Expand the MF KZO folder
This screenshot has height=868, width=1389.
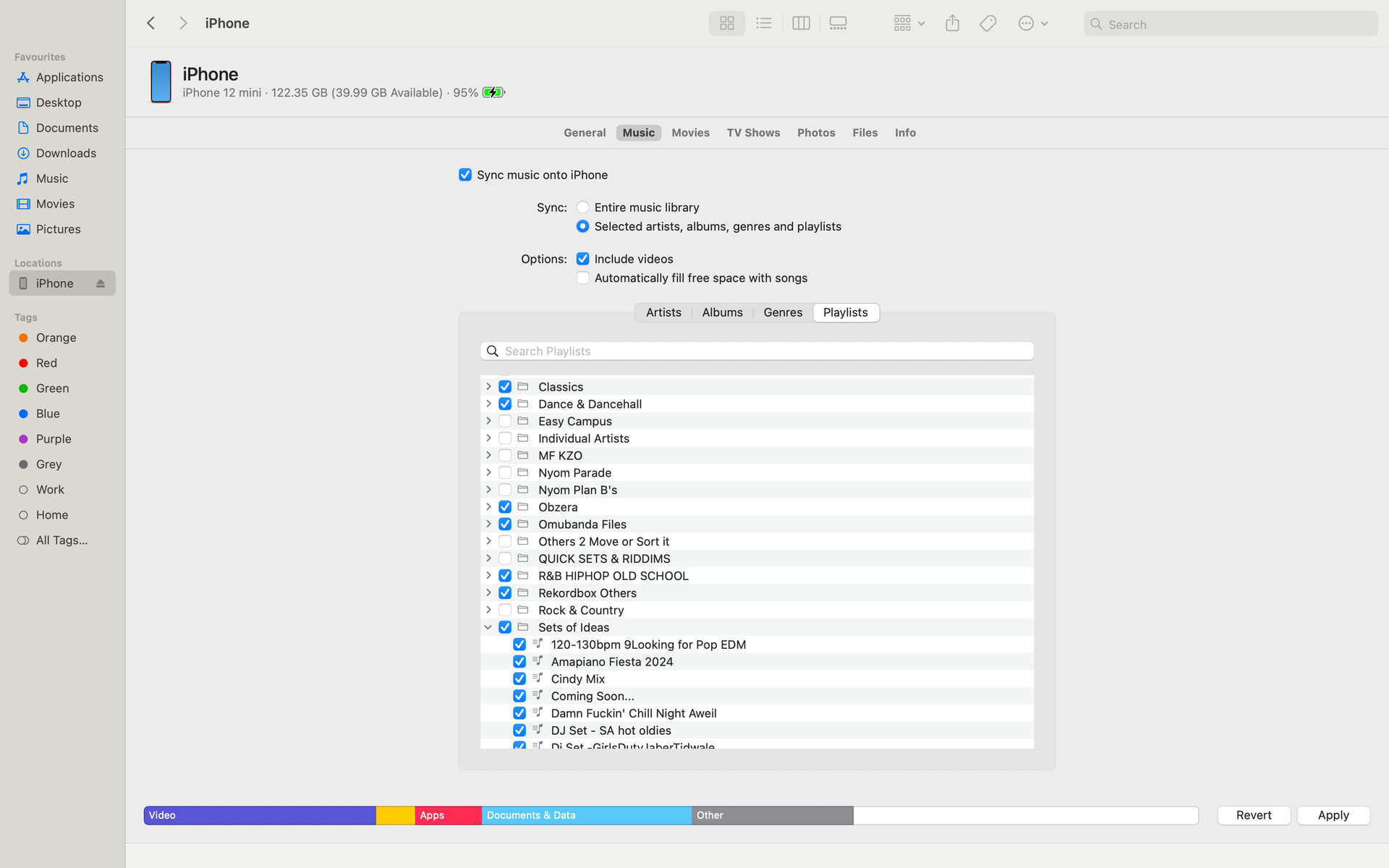488,455
